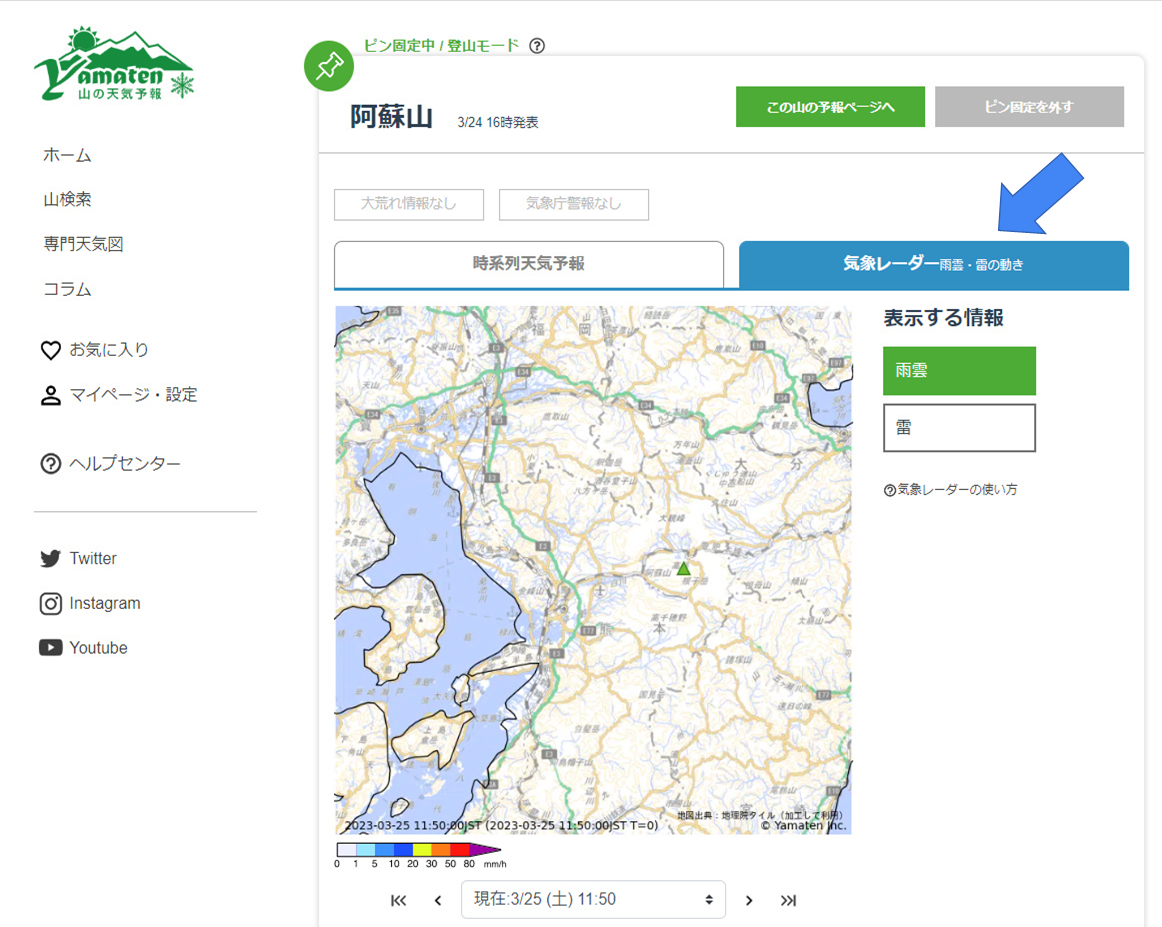Screen dimensions: 1162x927
Task: Open 専門天気図 in sidebar
Action: 83,245
